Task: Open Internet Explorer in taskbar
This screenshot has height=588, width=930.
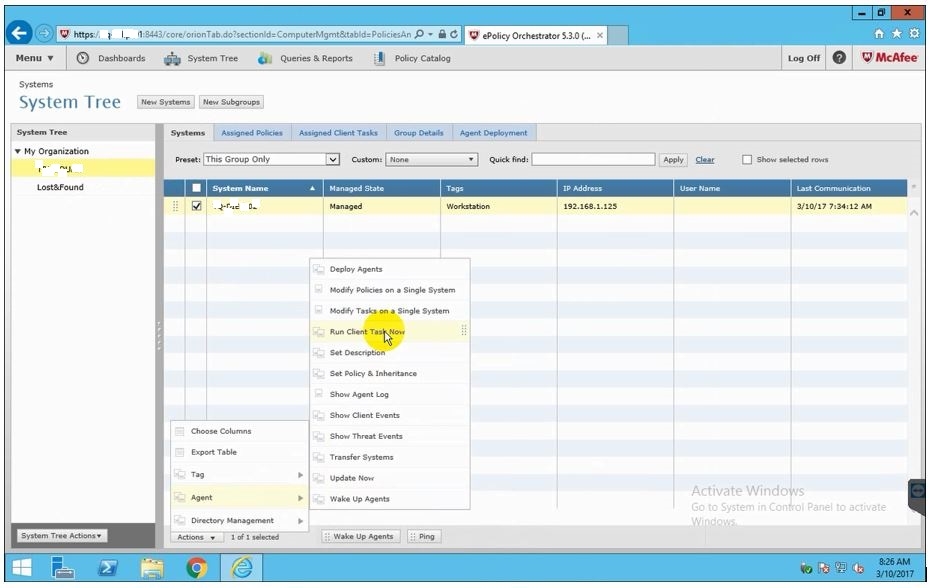Action: pos(242,568)
